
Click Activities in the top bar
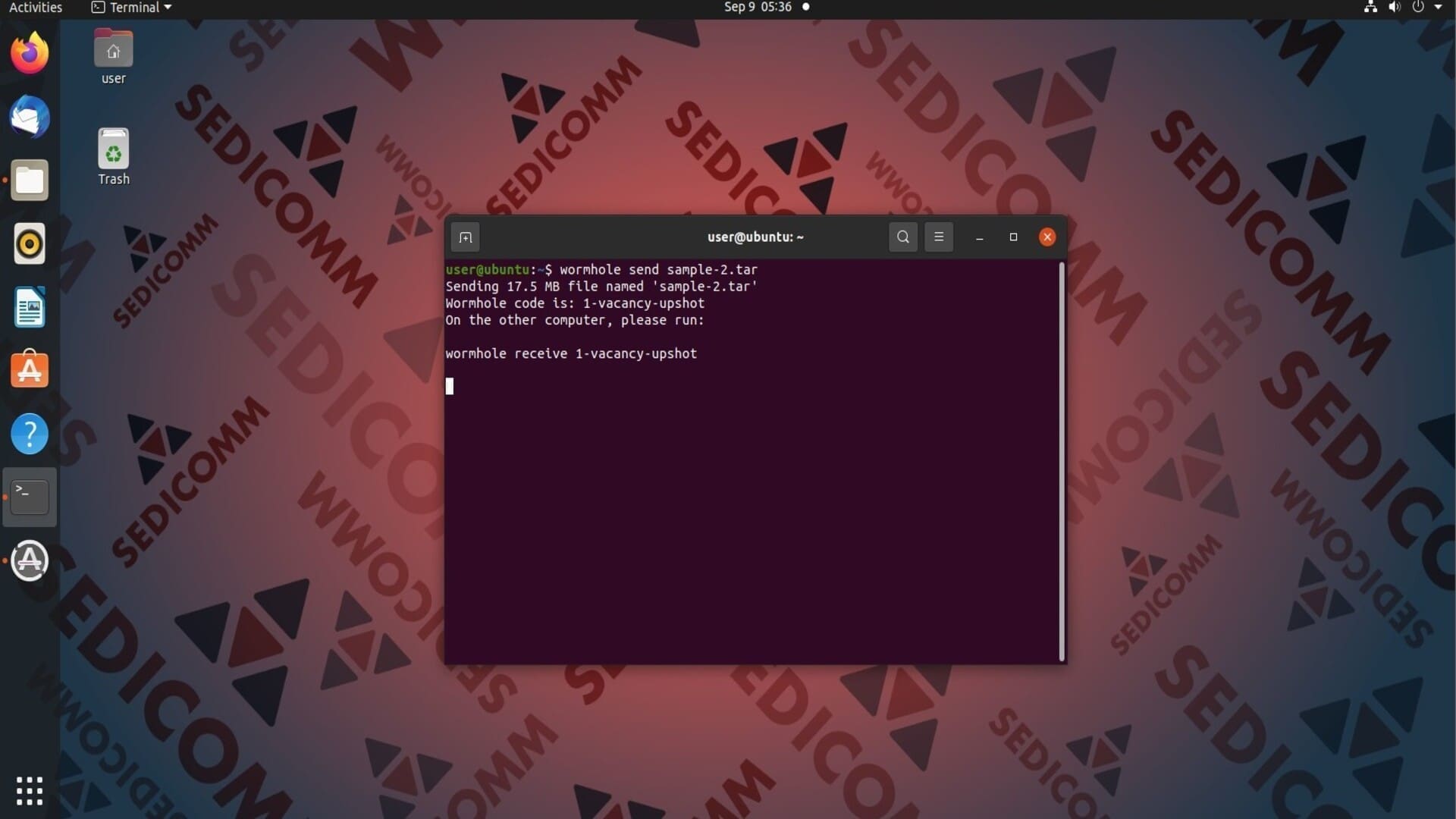(x=36, y=8)
